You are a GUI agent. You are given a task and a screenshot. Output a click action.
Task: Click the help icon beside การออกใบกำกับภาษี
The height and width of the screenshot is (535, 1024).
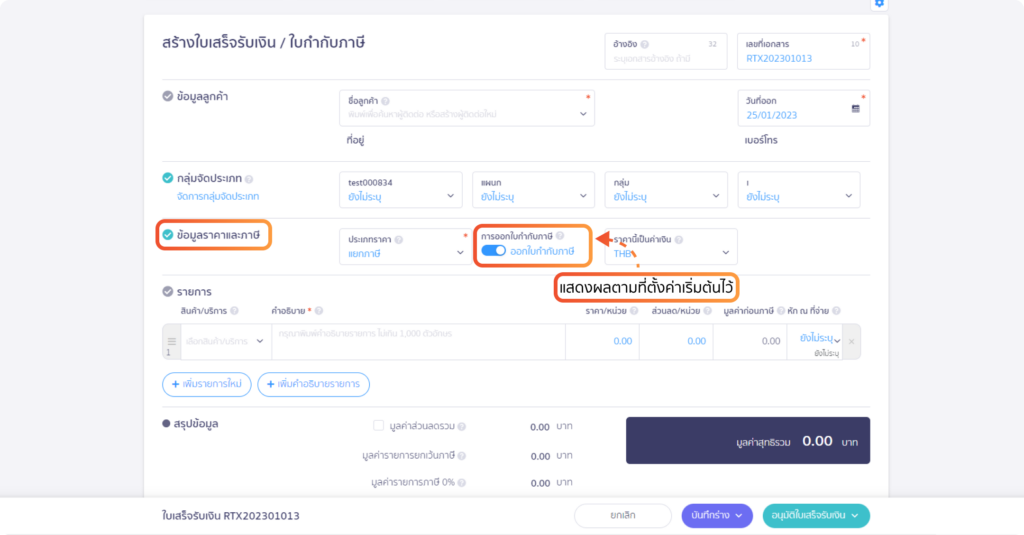coord(560,236)
